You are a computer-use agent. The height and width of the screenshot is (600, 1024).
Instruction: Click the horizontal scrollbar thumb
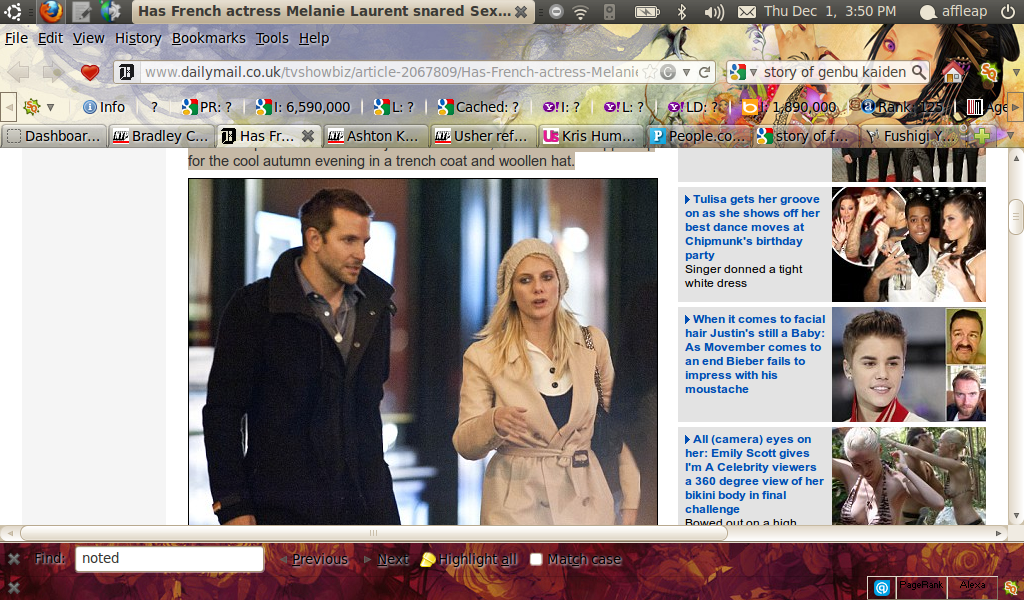coord(374,533)
